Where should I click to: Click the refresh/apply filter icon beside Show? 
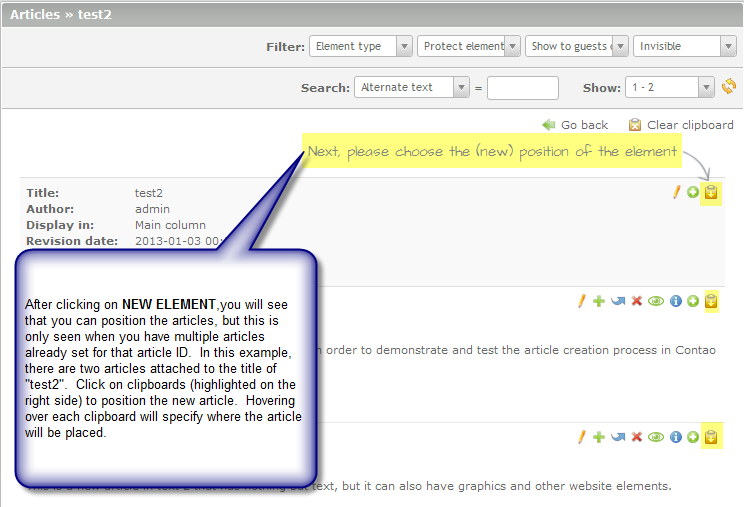[x=729, y=86]
